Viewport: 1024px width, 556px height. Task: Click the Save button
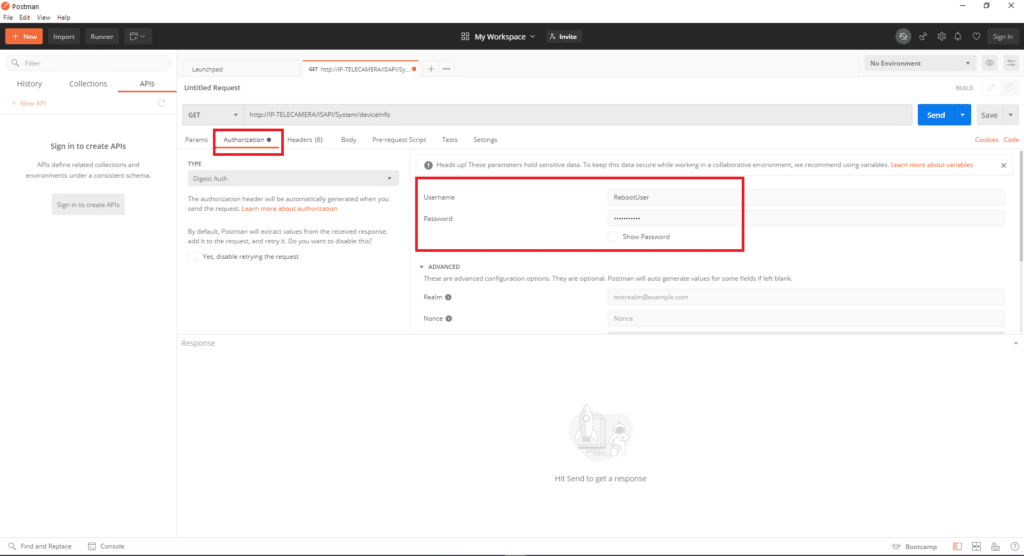(989, 115)
